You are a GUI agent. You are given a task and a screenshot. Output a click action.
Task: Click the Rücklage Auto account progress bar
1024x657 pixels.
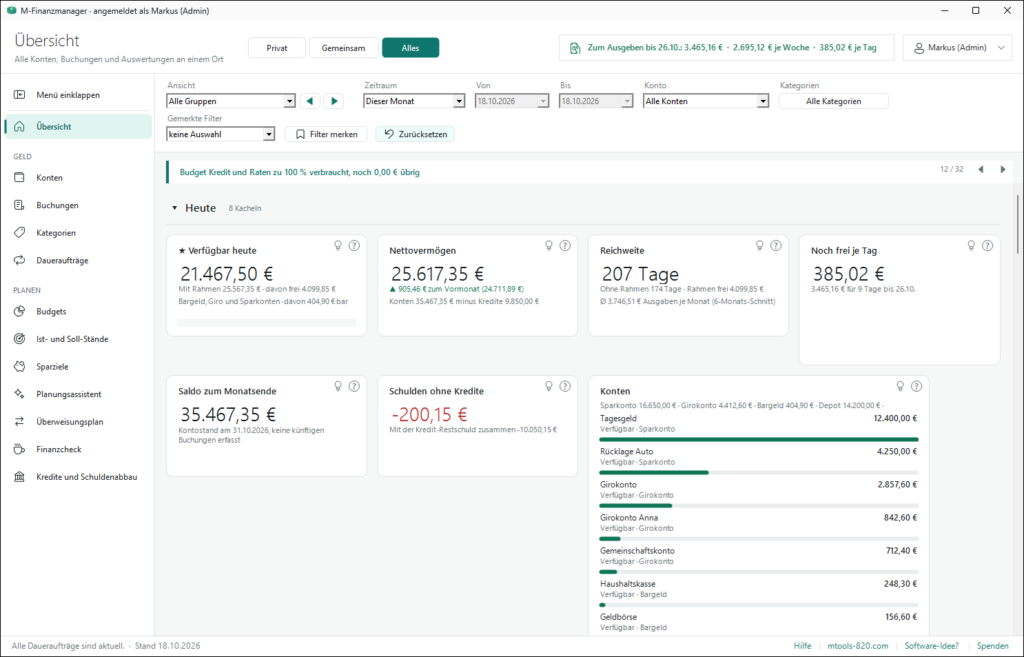point(759,472)
